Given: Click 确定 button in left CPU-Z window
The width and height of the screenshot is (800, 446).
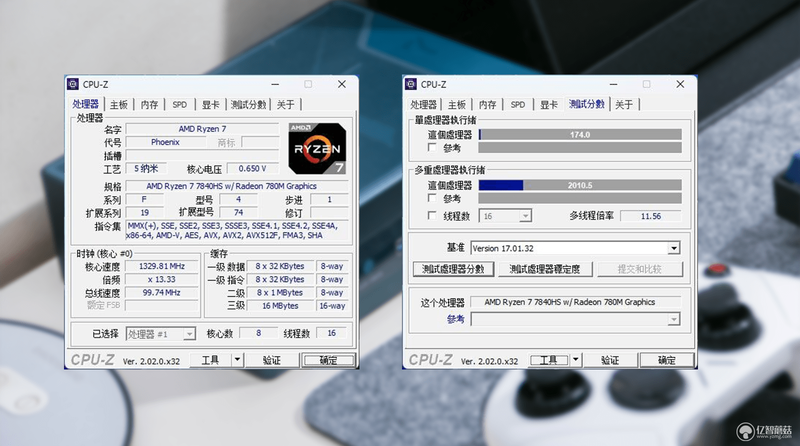Looking at the screenshot, I should click(328, 360).
